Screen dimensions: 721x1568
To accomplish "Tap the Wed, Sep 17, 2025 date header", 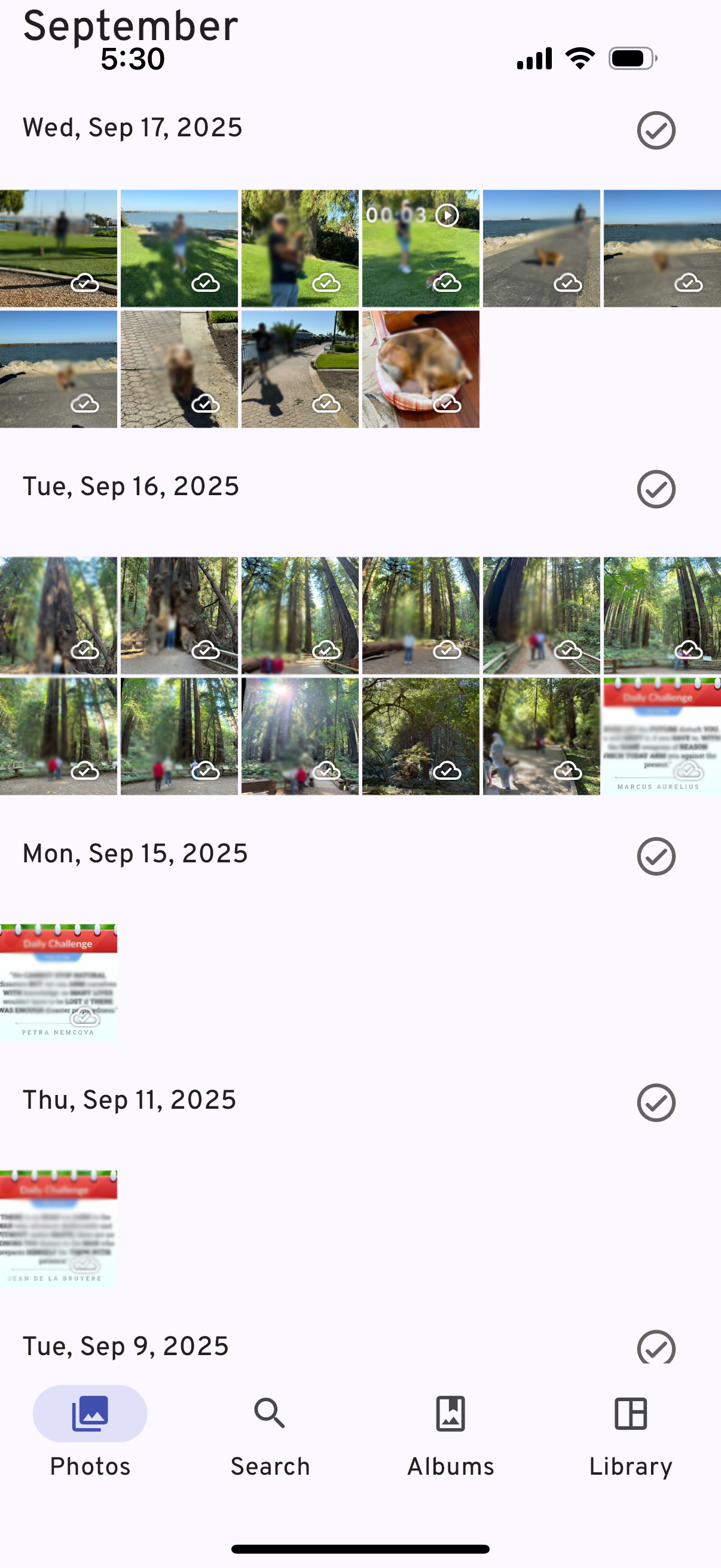I will tap(133, 128).
